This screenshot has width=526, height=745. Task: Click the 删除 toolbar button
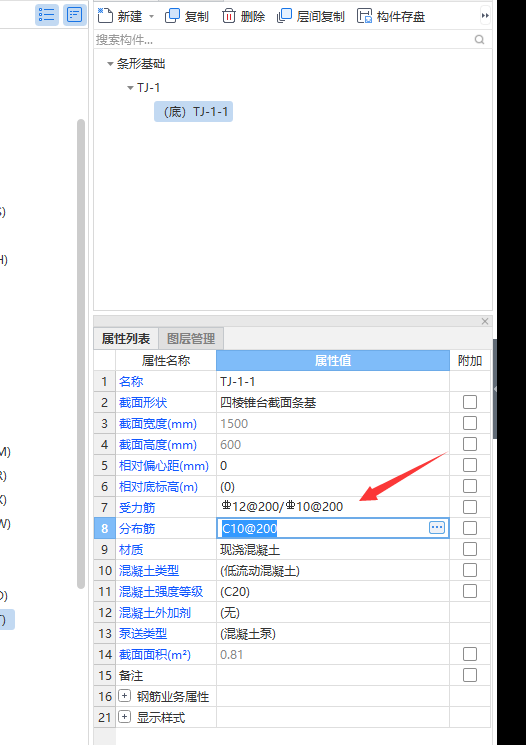pyautogui.click(x=243, y=16)
